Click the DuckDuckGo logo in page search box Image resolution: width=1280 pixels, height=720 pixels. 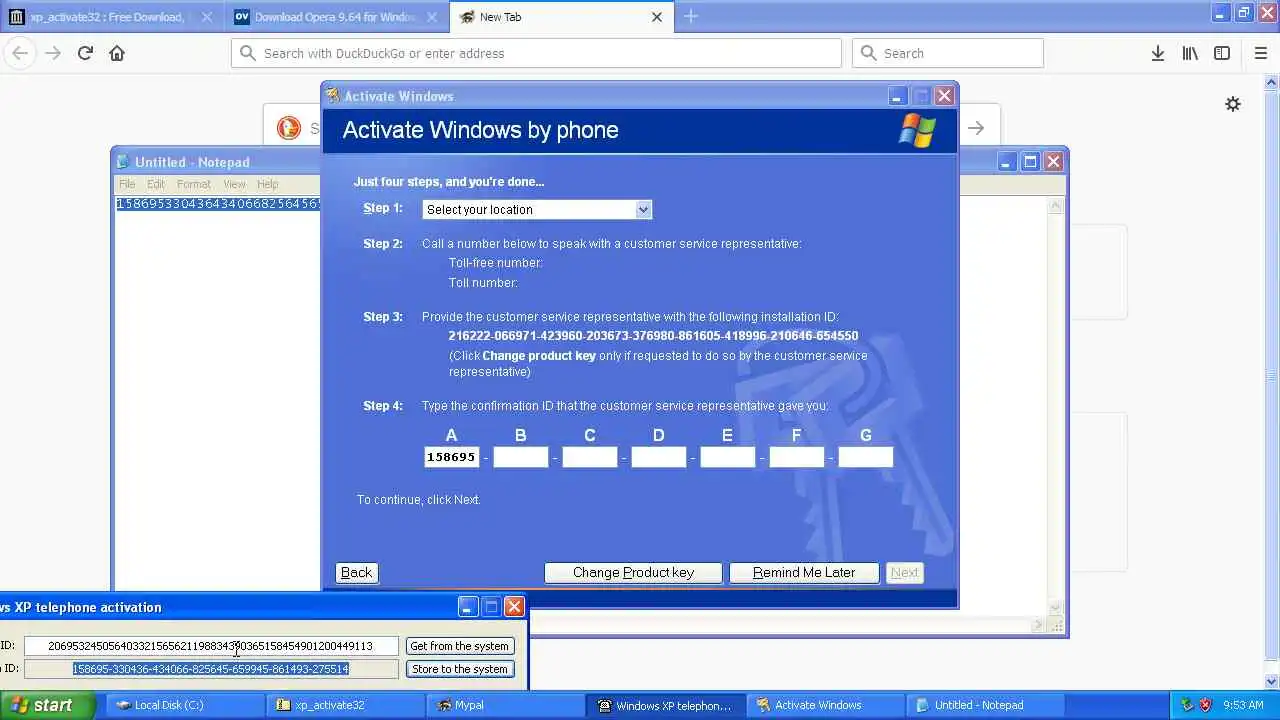[x=289, y=128]
